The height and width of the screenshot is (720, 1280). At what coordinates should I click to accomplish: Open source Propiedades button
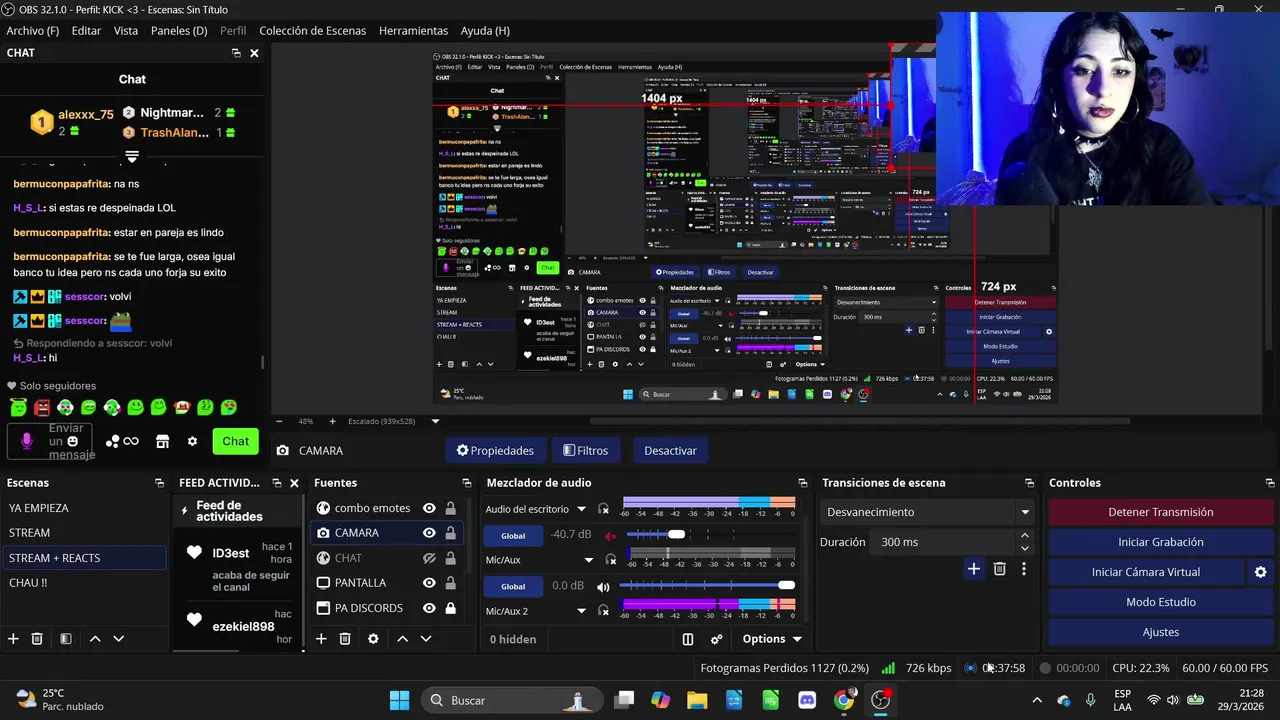(496, 450)
